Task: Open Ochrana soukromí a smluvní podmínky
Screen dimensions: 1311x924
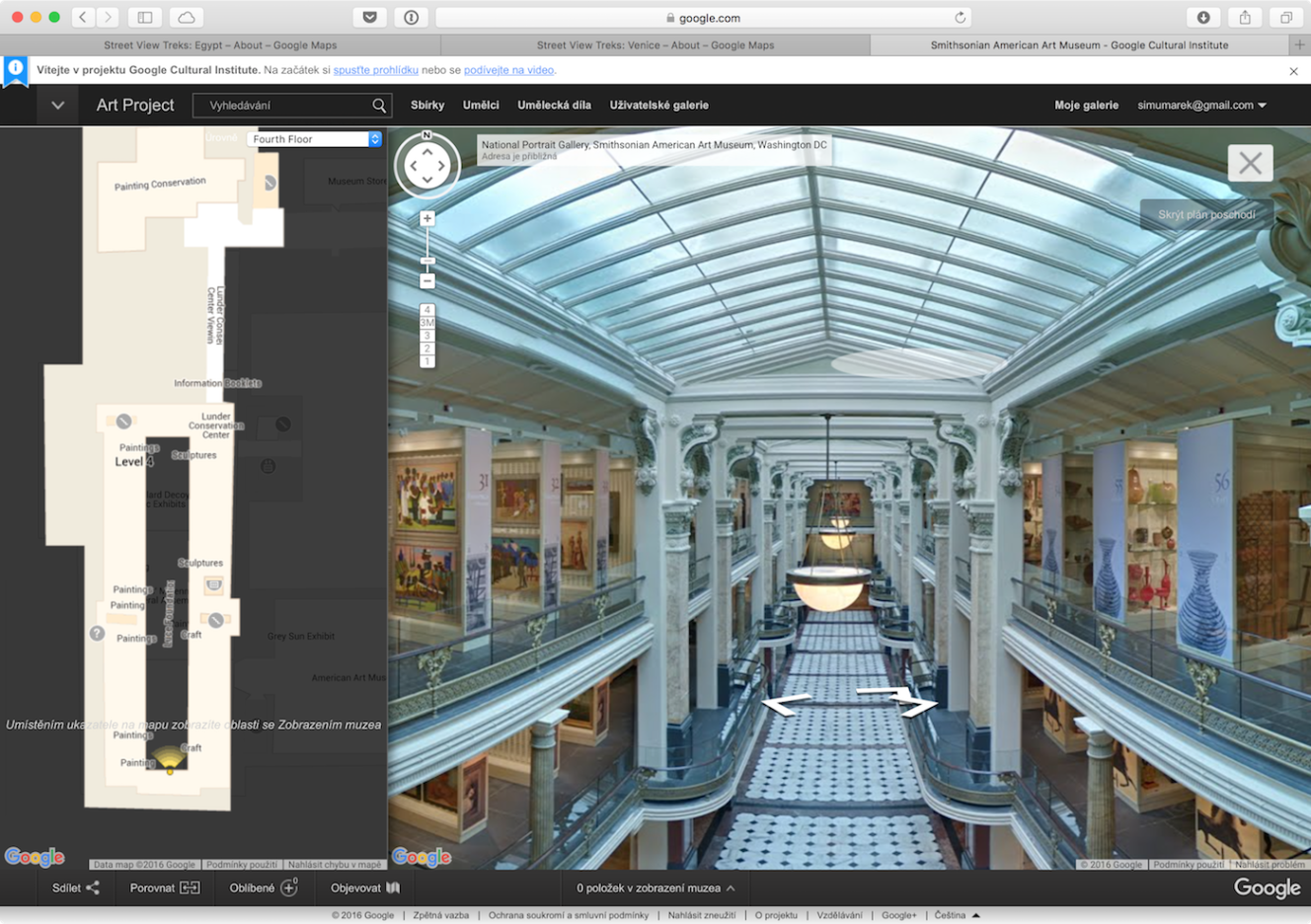Action: 569,915
